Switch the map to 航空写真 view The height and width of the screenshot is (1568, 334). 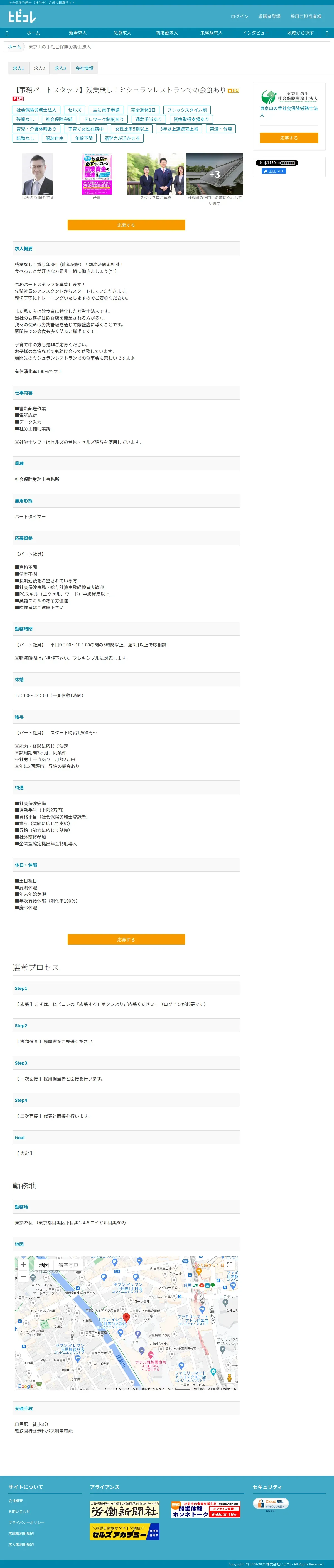click(x=68, y=1265)
